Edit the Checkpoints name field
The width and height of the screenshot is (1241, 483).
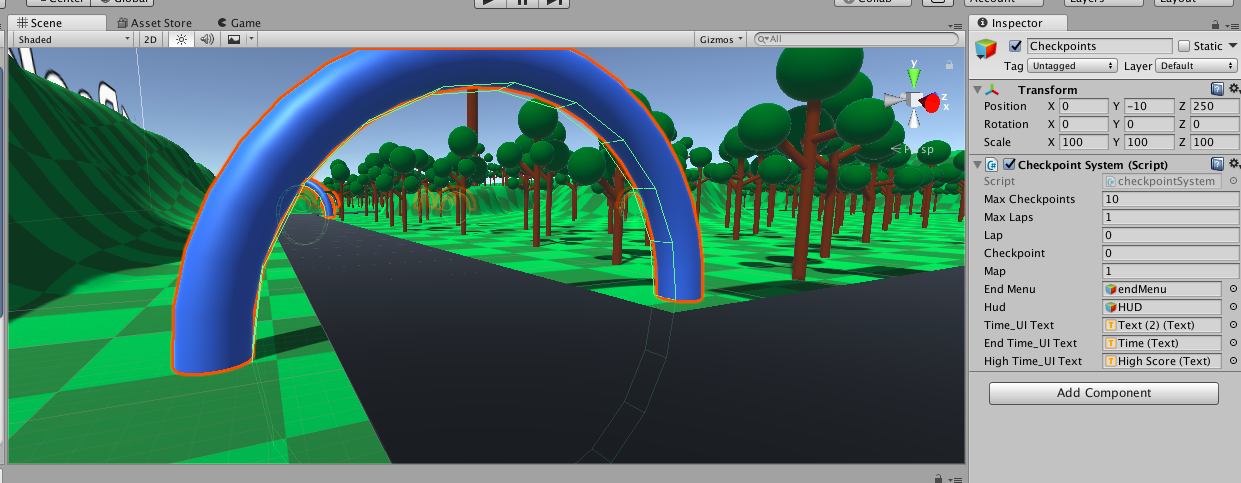click(x=1099, y=46)
